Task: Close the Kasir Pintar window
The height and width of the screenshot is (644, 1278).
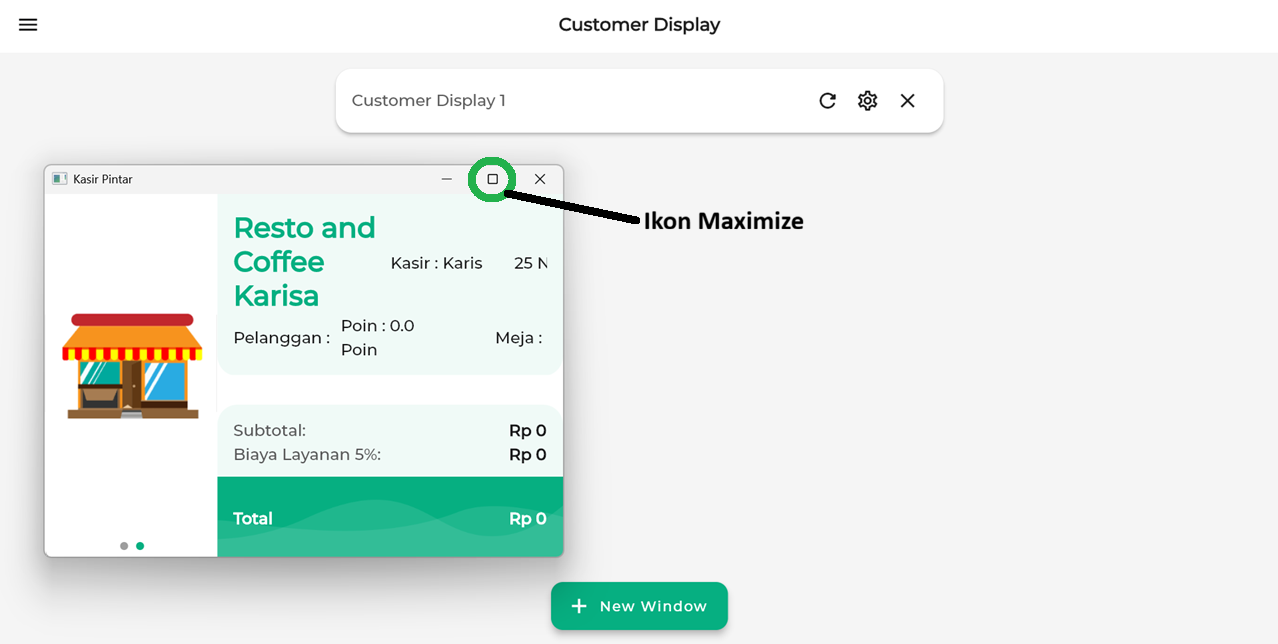Action: (x=540, y=179)
